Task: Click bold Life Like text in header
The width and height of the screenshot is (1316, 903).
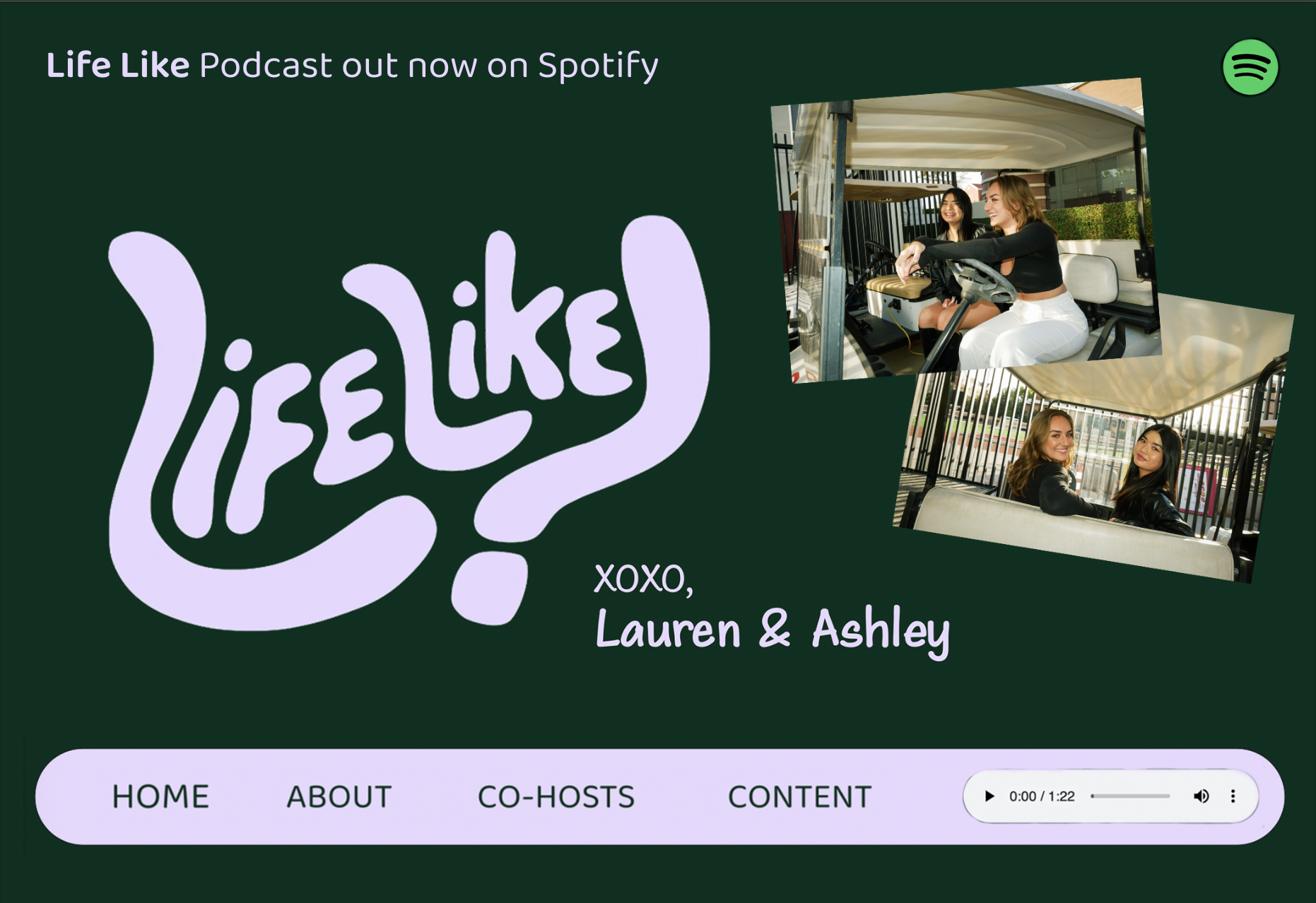Action: (117, 65)
